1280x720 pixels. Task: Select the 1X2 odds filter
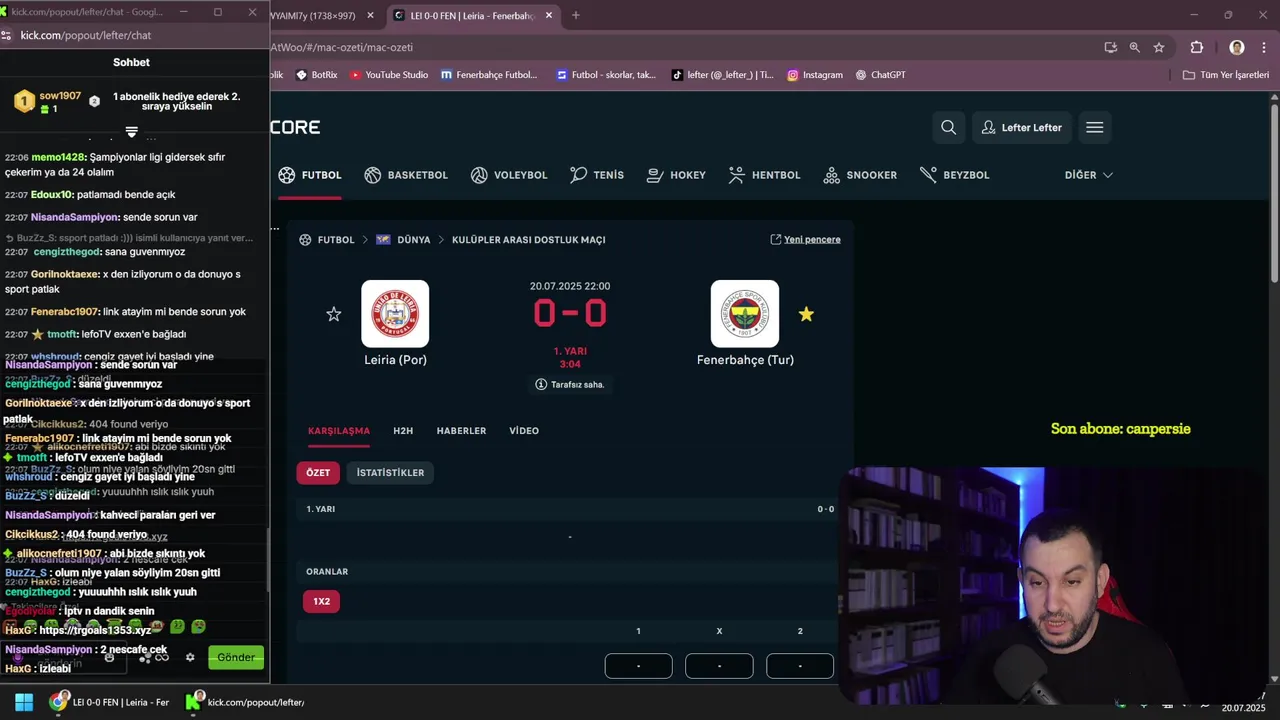(x=321, y=602)
